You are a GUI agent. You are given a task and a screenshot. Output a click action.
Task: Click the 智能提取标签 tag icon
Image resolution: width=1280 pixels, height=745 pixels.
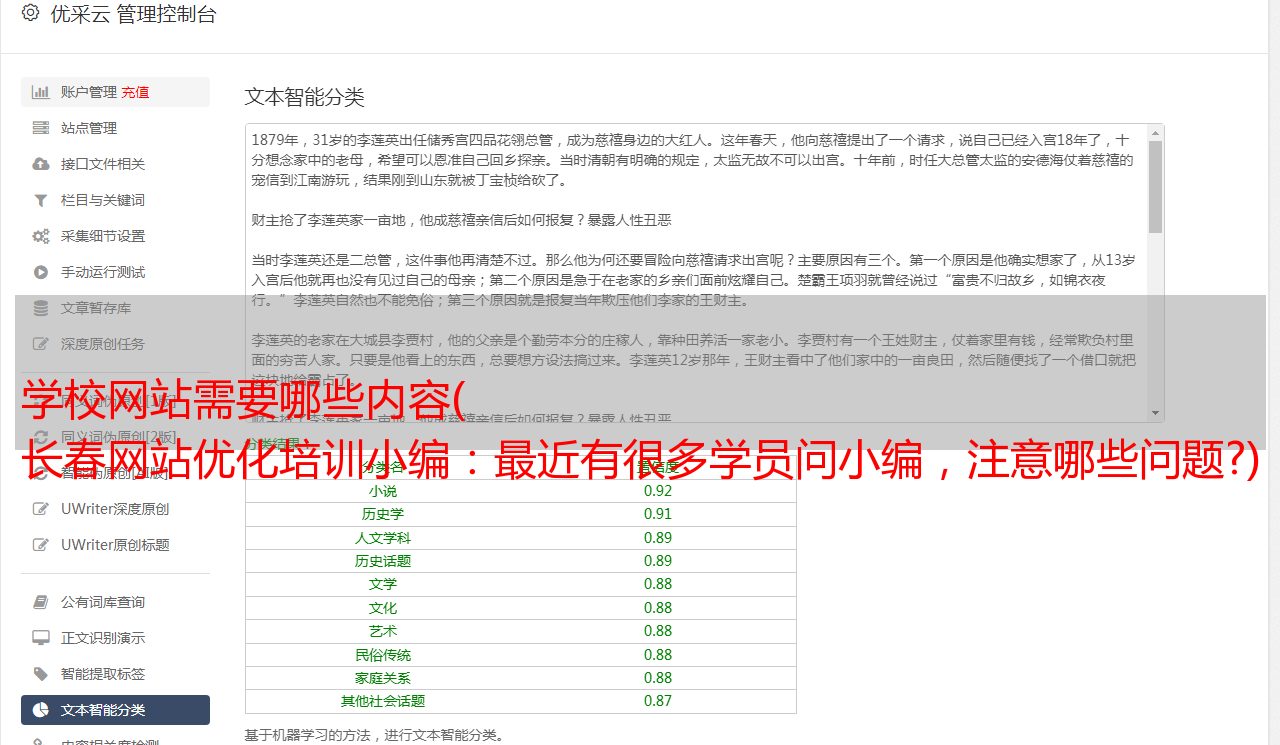[41, 674]
